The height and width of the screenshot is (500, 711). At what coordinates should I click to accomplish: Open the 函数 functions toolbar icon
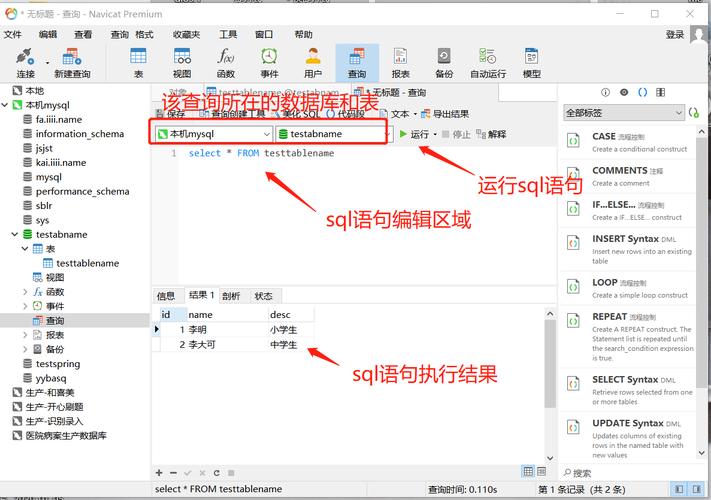click(x=225, y=63)
